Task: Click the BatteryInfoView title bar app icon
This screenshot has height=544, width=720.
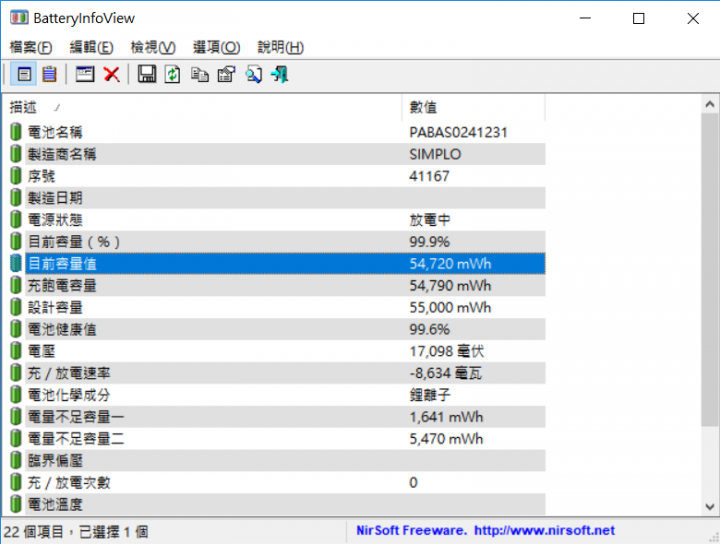Action: [x=19, y=18]
